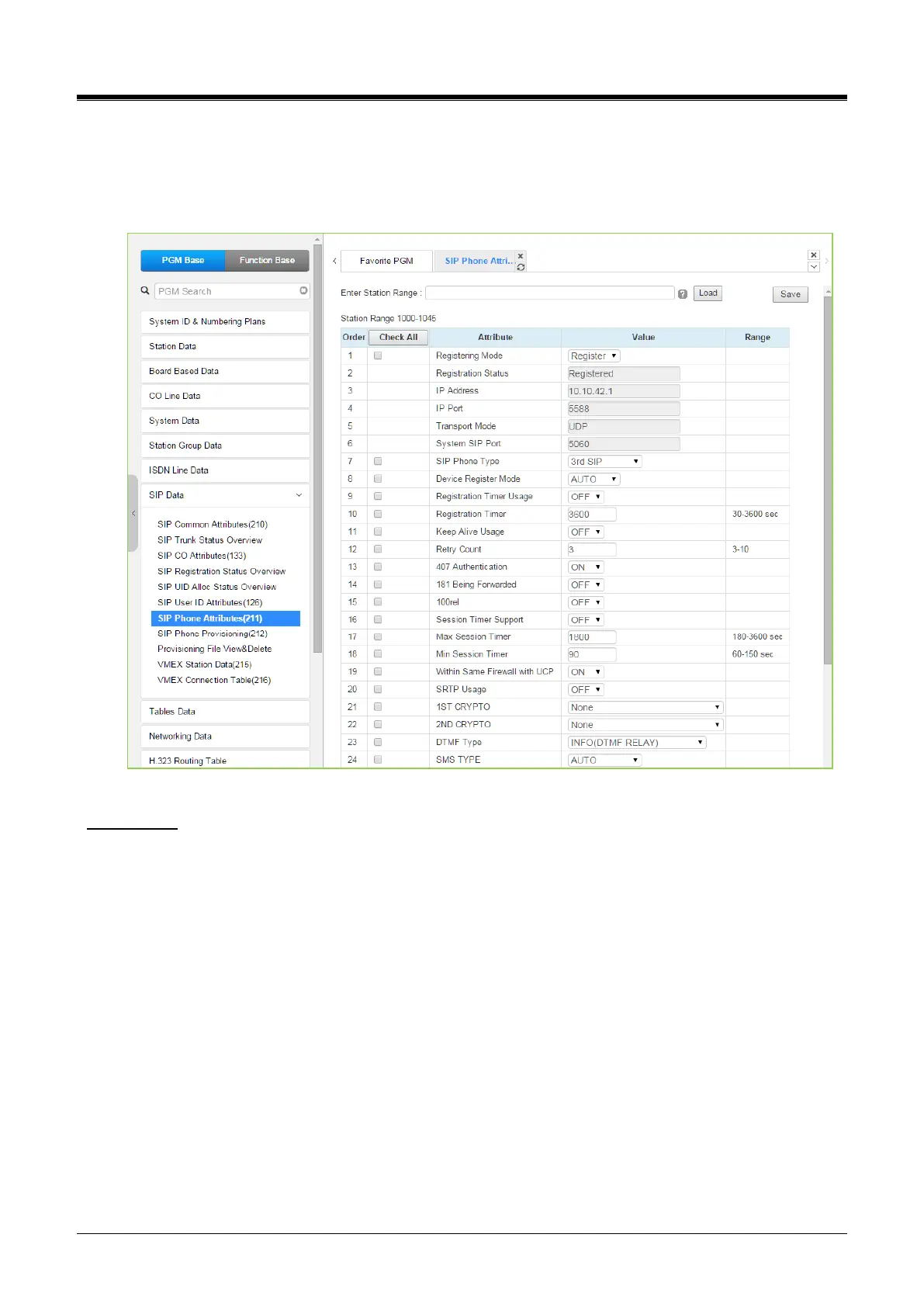Open the SMS TYPE dropdown

605,760
